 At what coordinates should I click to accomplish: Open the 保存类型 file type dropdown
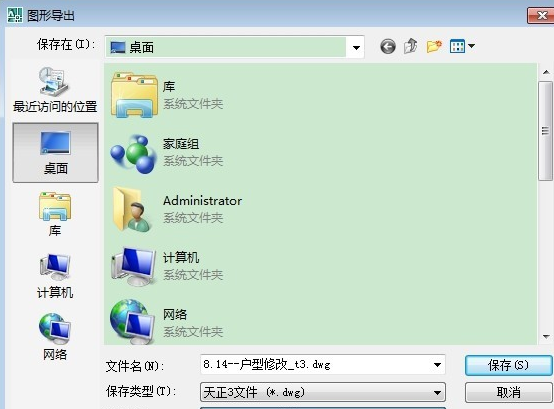click(323, 392)
